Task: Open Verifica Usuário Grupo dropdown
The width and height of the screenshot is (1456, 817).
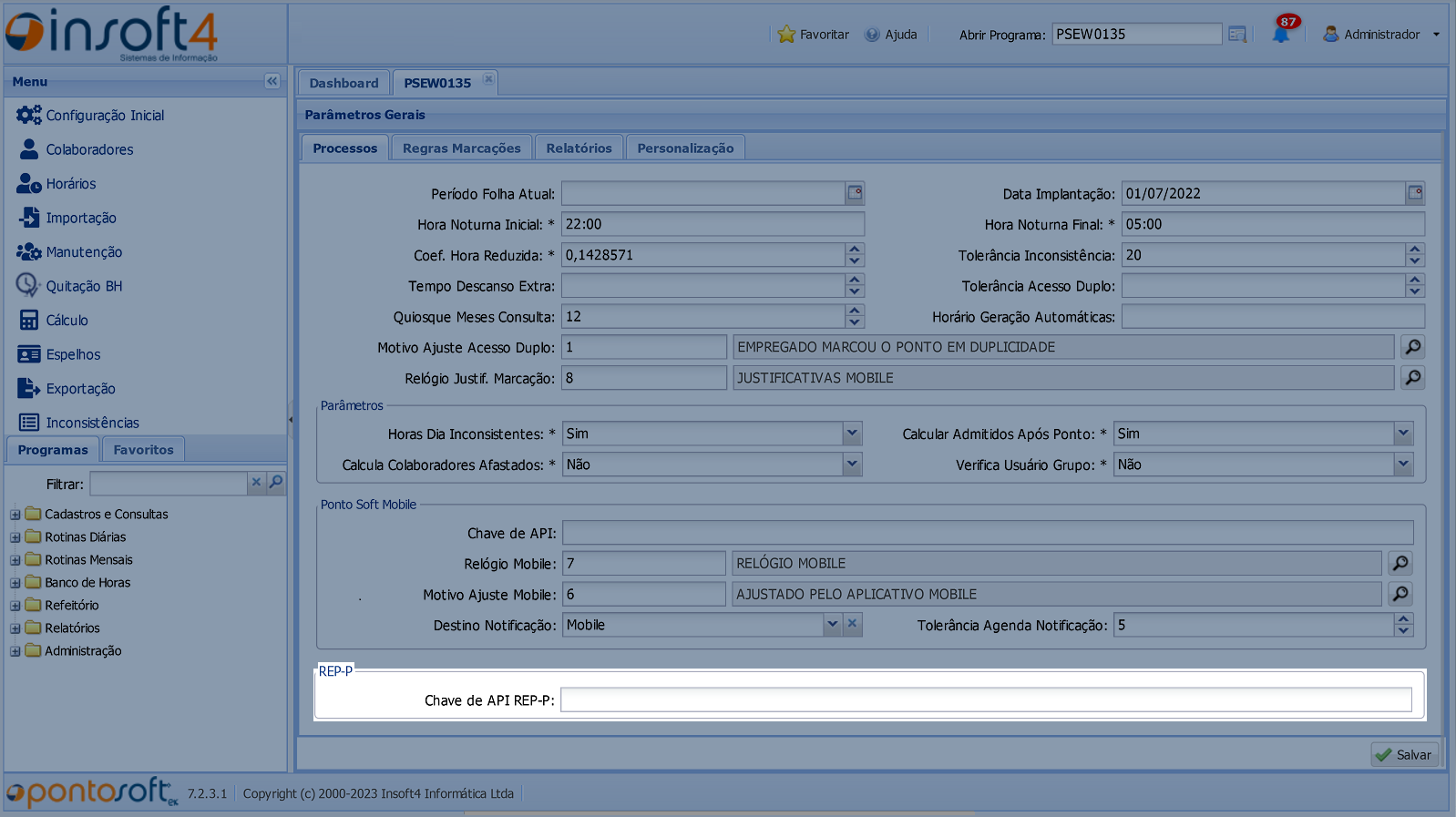Action: (1403, 465)
